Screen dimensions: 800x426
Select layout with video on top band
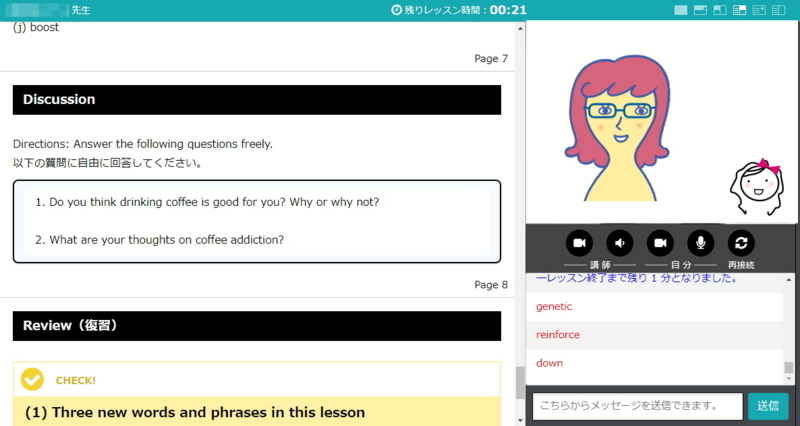coord(700,10)
